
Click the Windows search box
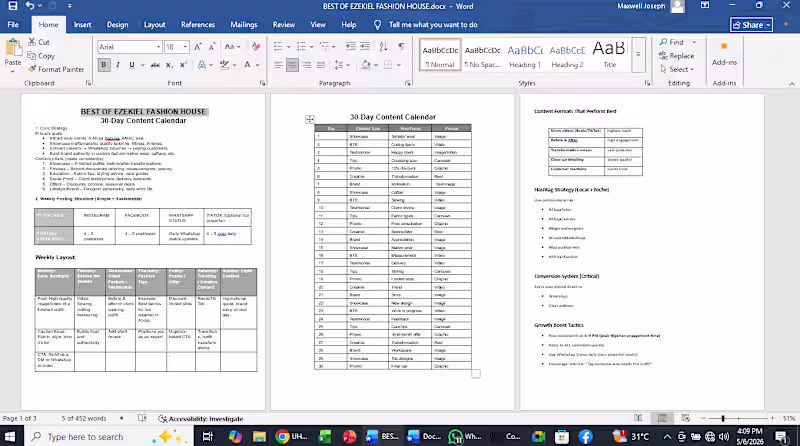(x=109, y=436)
